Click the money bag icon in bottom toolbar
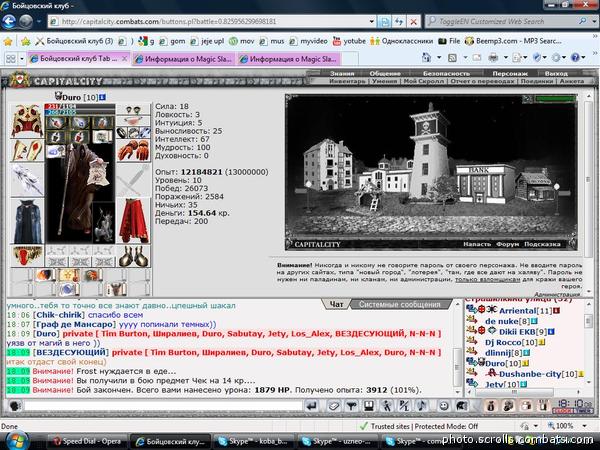The image size is (600, 450). (x=491, y=406)
